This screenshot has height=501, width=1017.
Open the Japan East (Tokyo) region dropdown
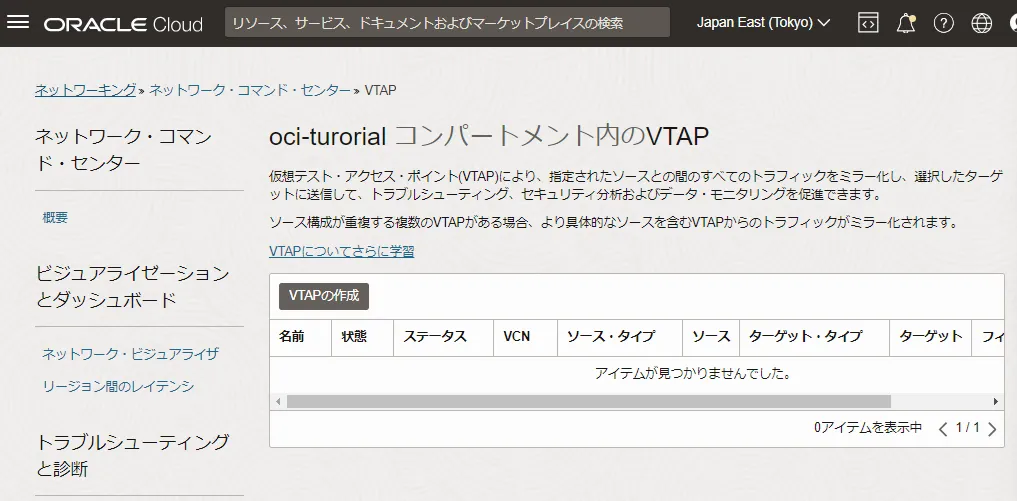pyautogui.click(x=763, y=23)
